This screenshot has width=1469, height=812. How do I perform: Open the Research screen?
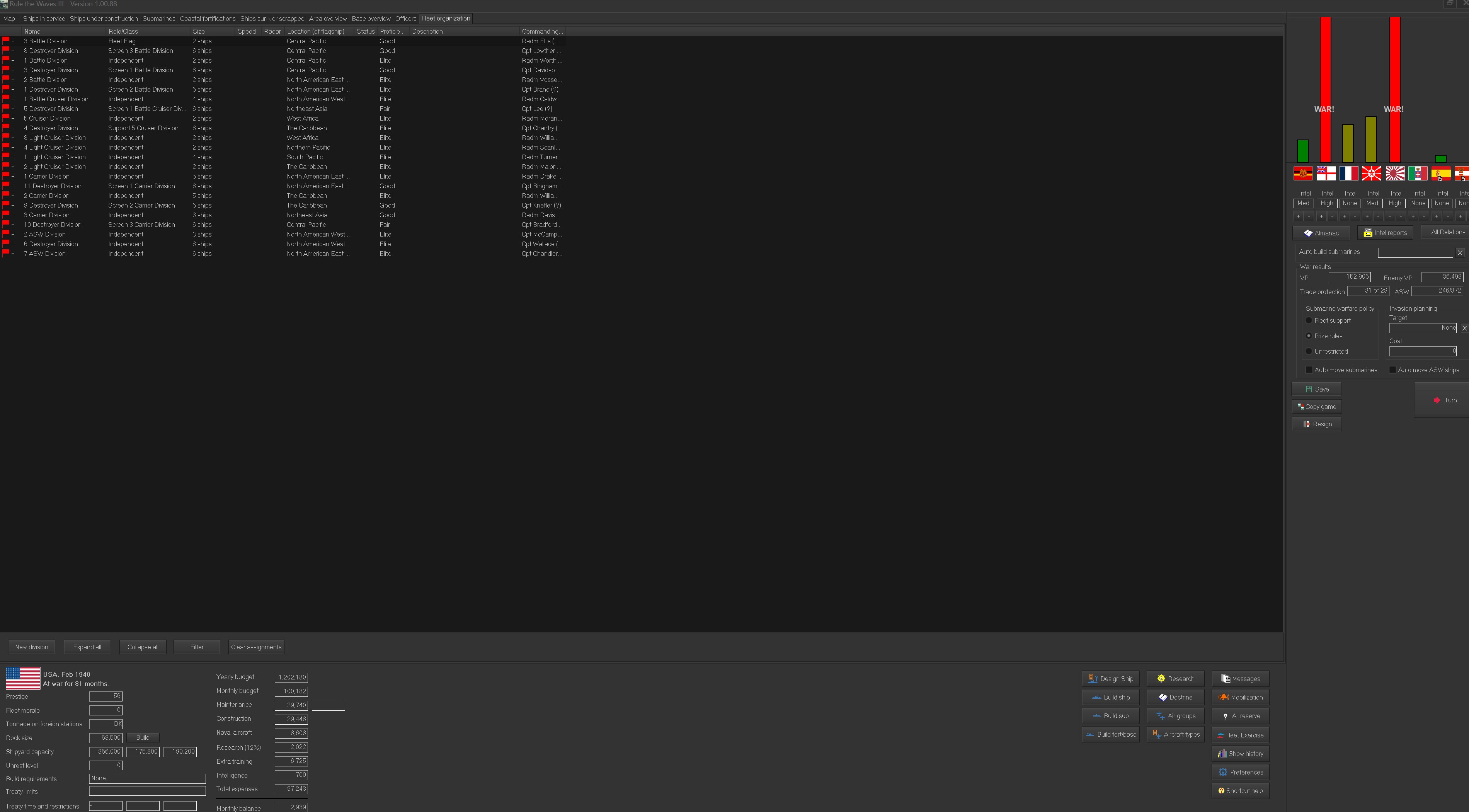[x=1175, y=679]
